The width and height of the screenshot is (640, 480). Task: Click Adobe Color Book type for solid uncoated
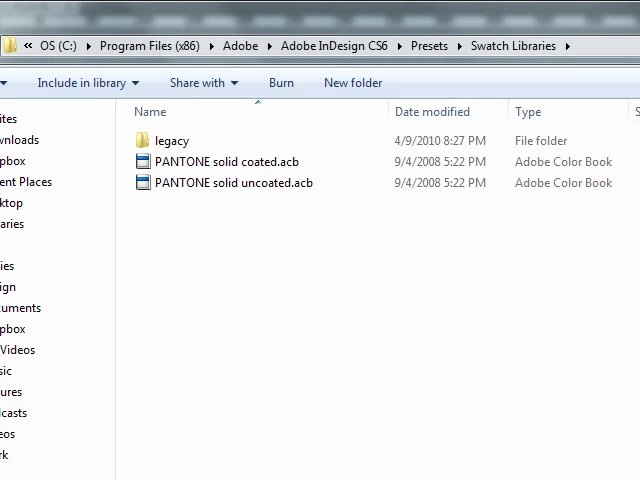563,183
